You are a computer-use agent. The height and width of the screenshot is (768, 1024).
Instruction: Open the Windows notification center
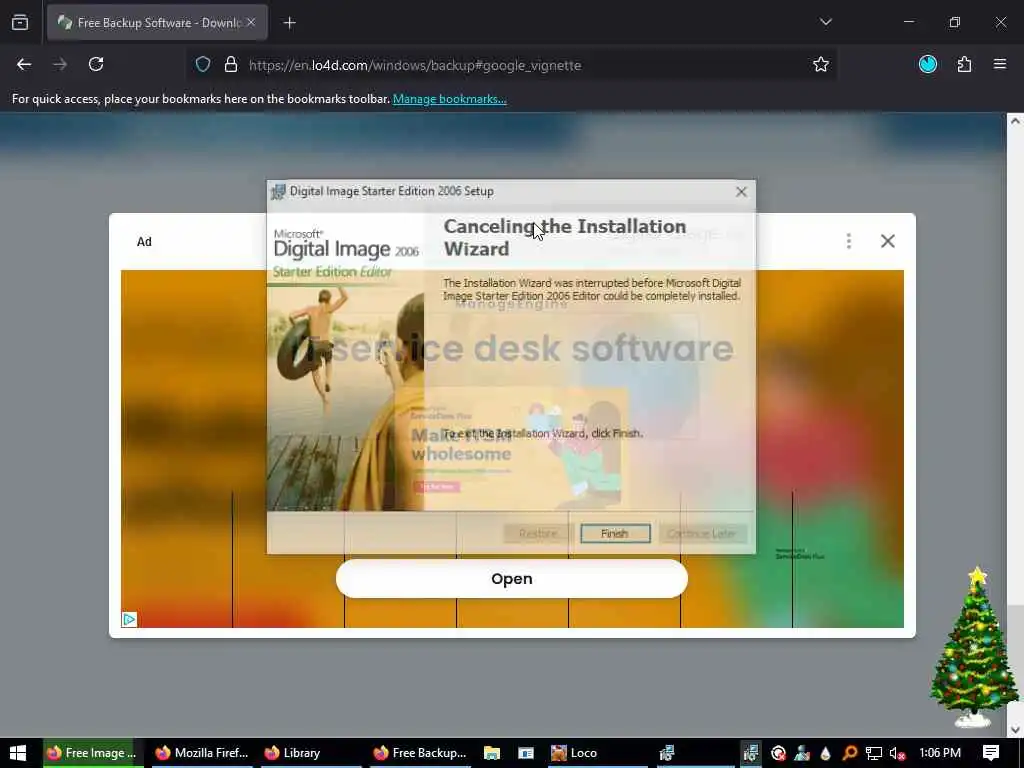991,752
